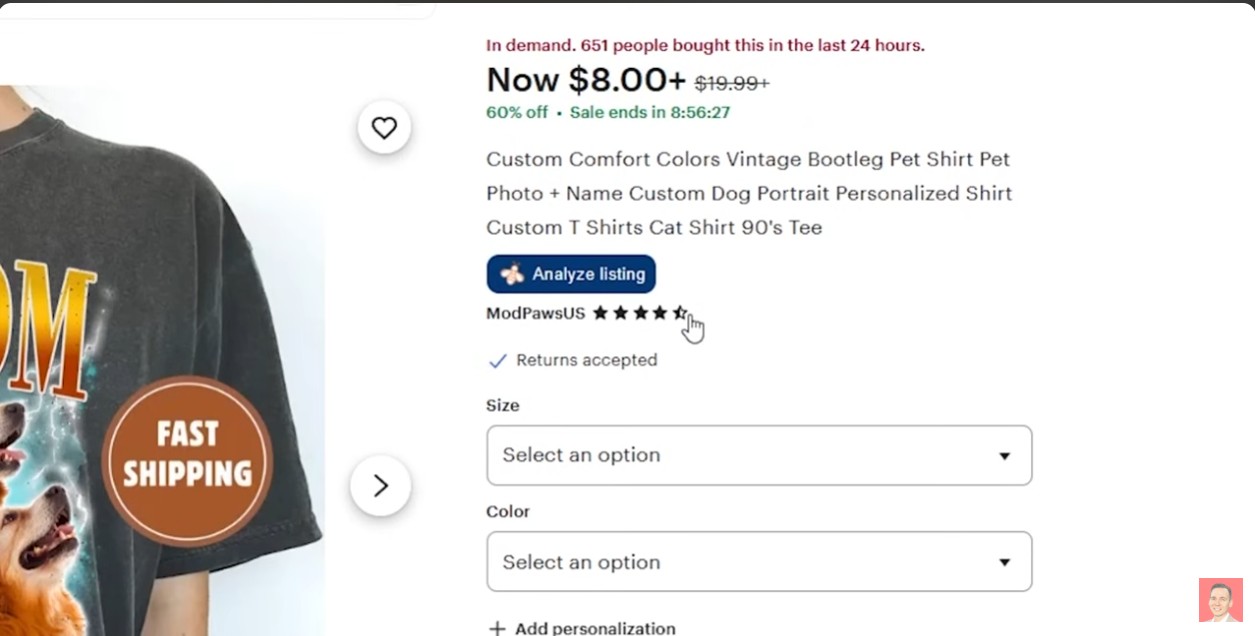Click the Custom Comfort Colors listing title
Image resolution: width=1255 pixels, height=636 pixels.
(748, 193)
